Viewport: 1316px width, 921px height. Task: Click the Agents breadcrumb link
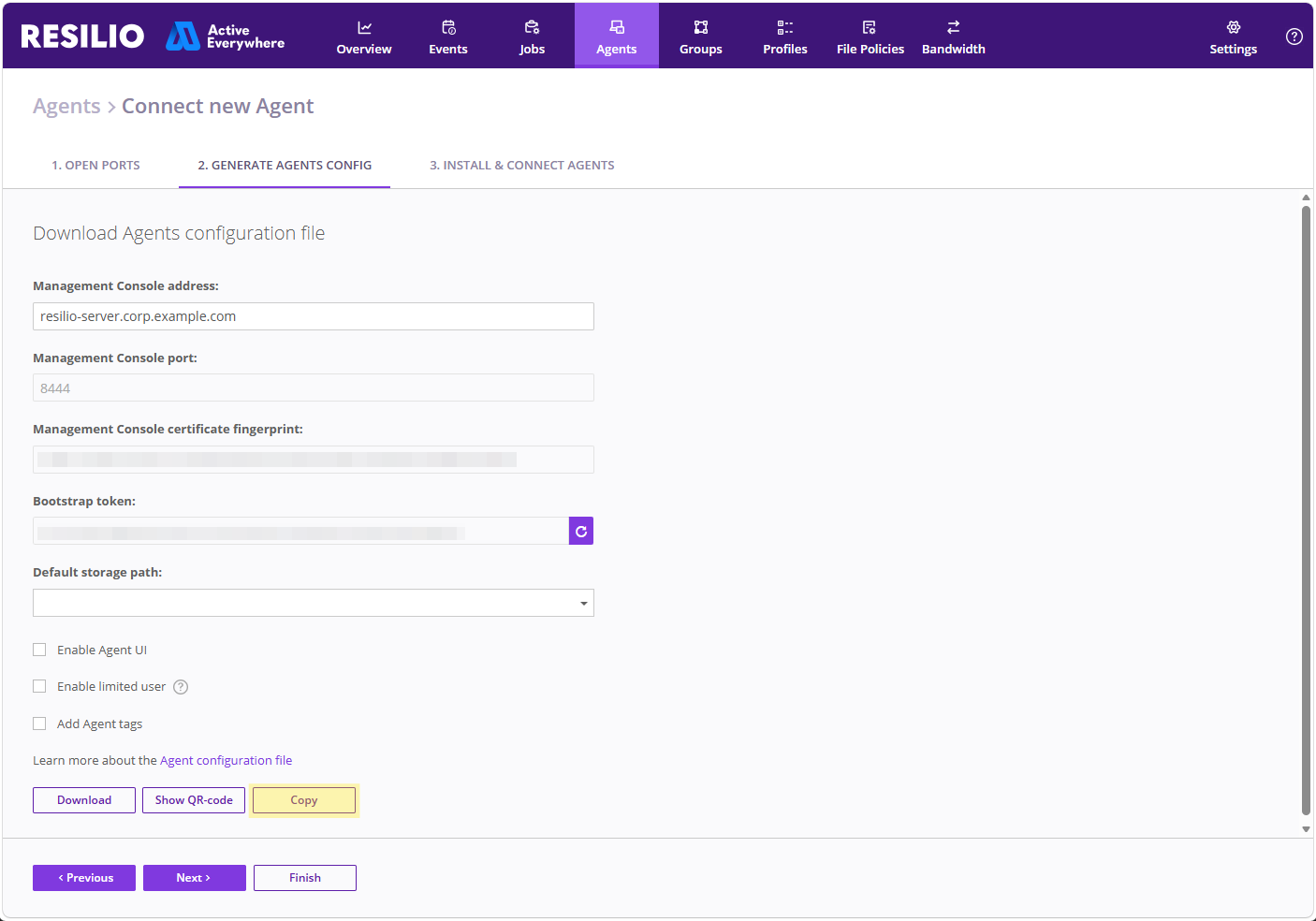coord(66,107)
